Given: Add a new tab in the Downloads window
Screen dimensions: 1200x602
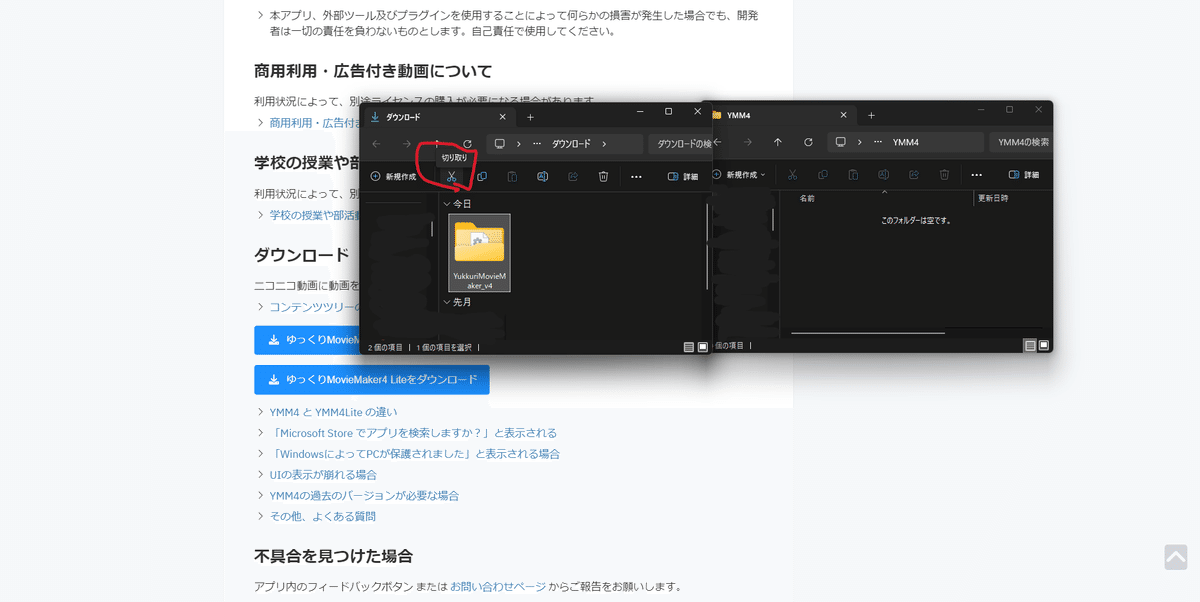Looking at the screenshot, I should click(531, 117).
